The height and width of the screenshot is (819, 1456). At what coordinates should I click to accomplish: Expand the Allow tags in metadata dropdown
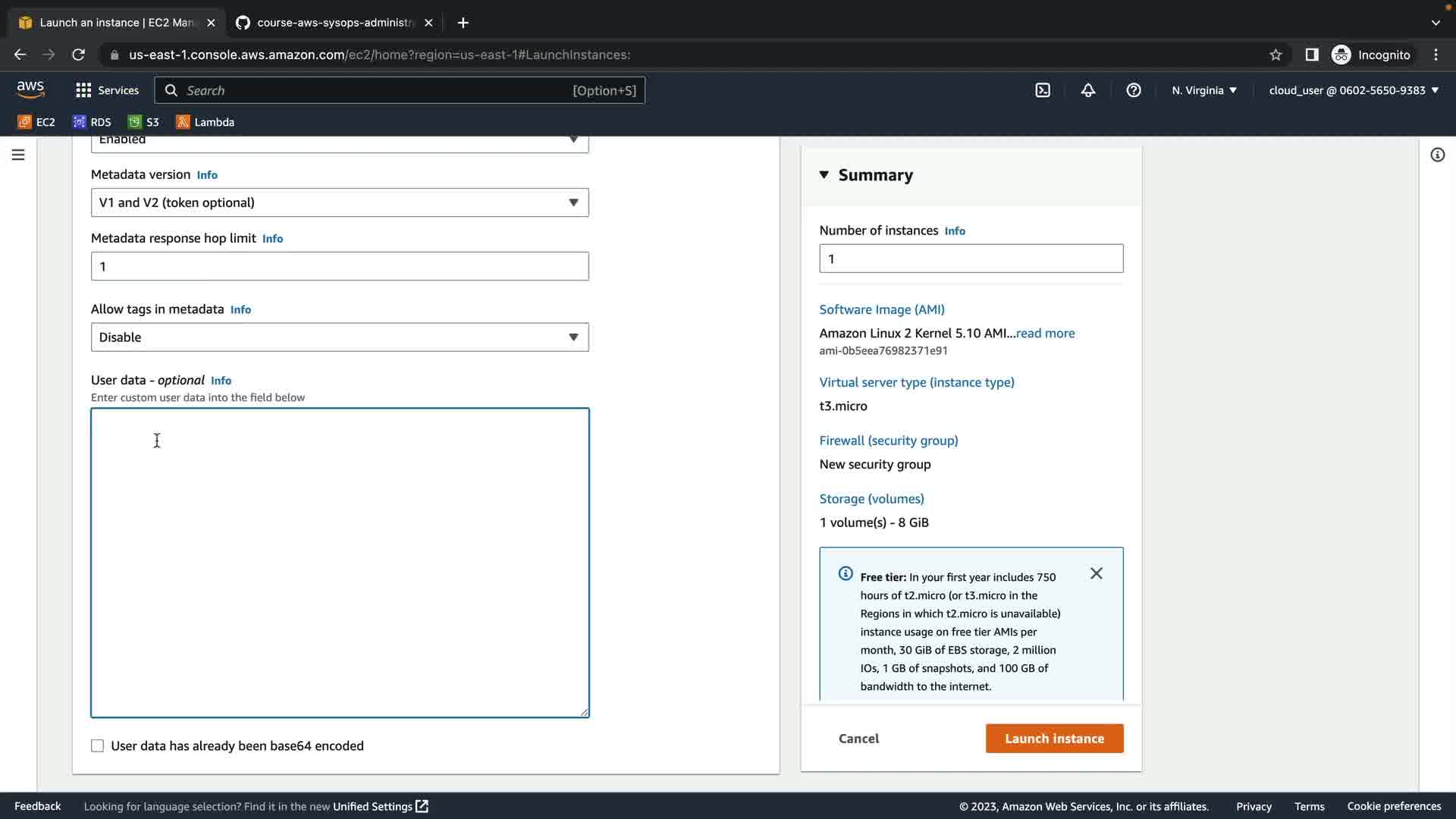(x=339, y=337)
